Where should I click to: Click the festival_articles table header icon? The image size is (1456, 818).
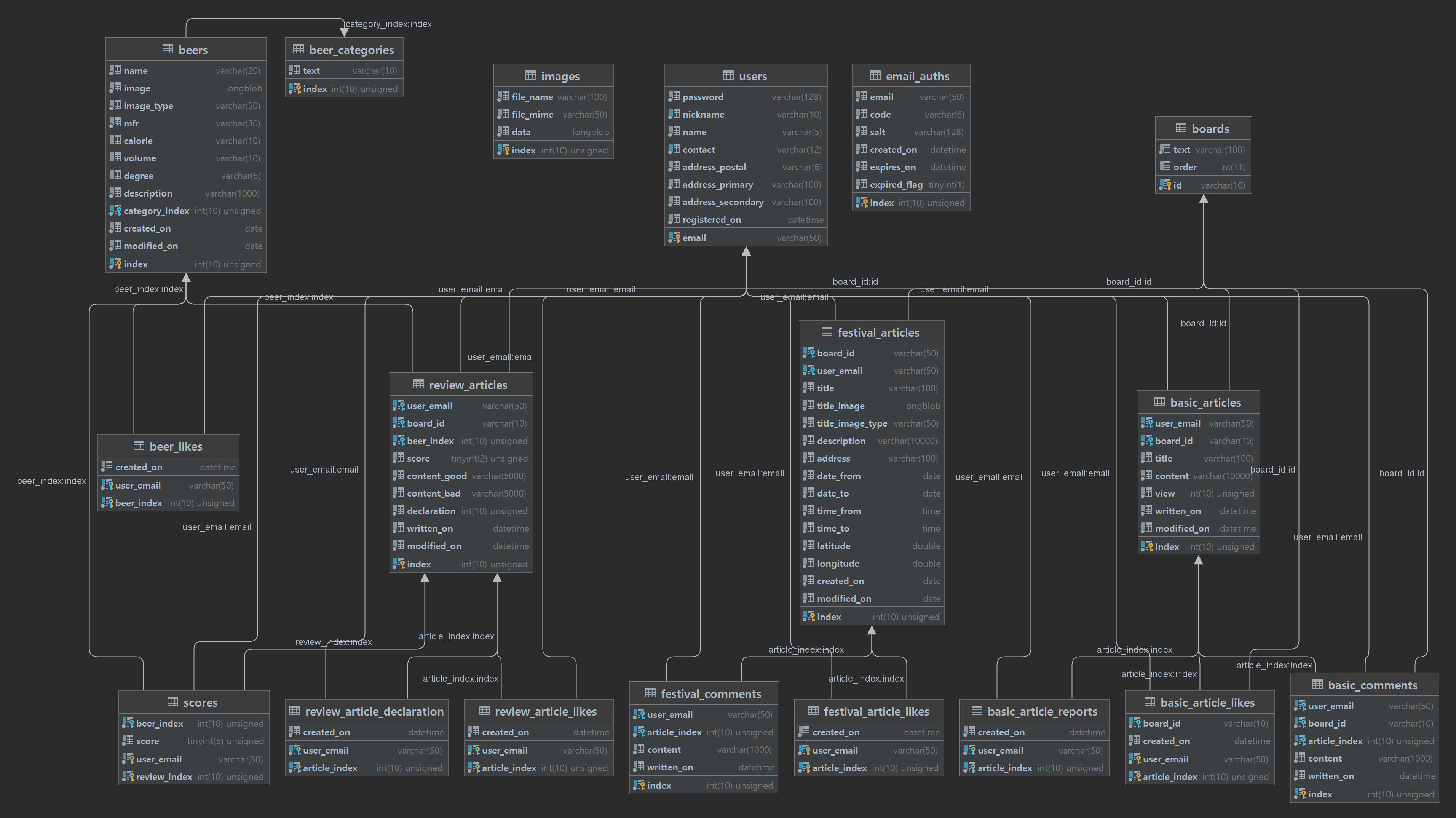click(x=827, y=332)
